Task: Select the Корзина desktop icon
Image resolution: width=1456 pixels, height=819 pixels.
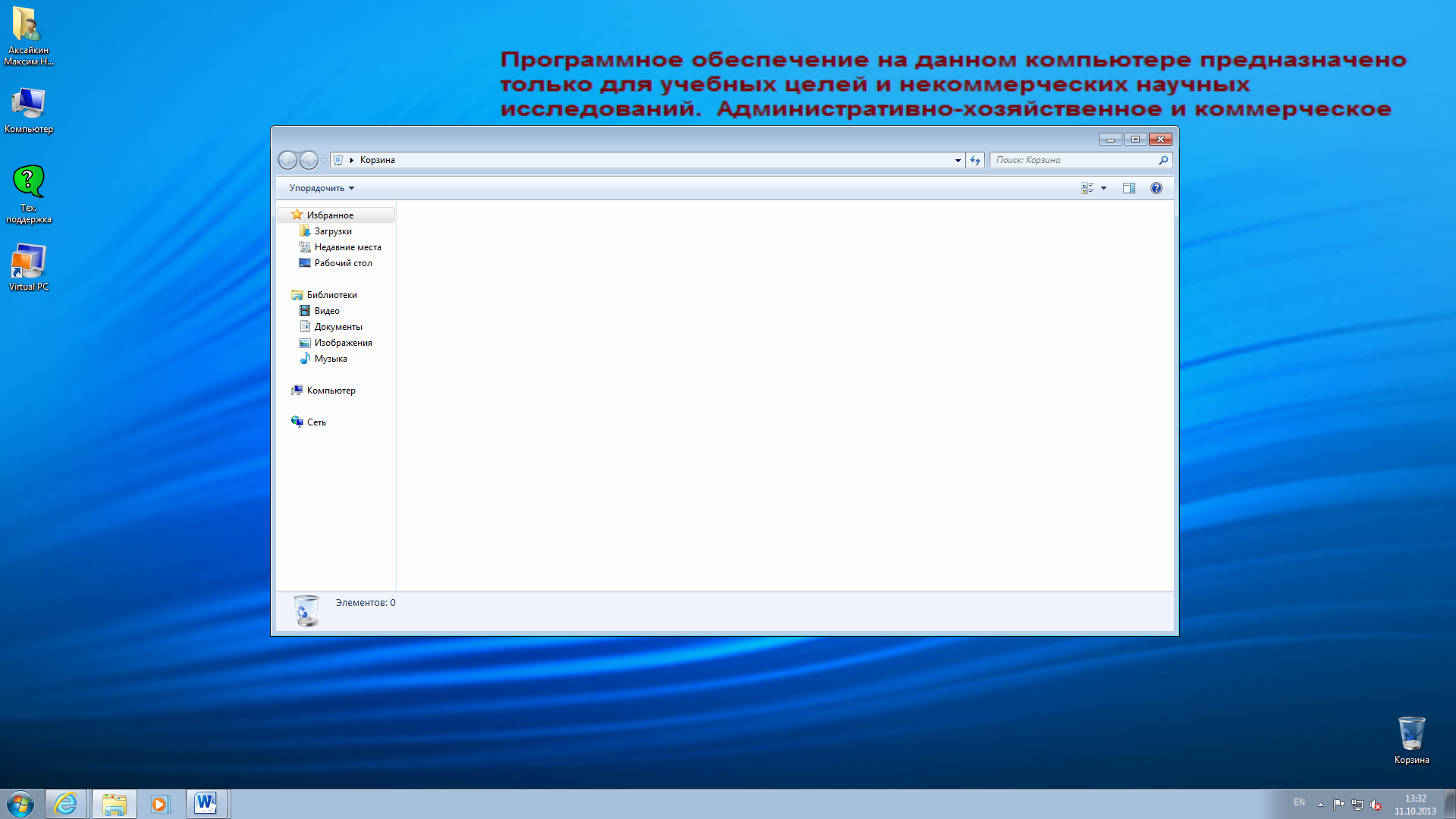Action: coord(1411,740)
